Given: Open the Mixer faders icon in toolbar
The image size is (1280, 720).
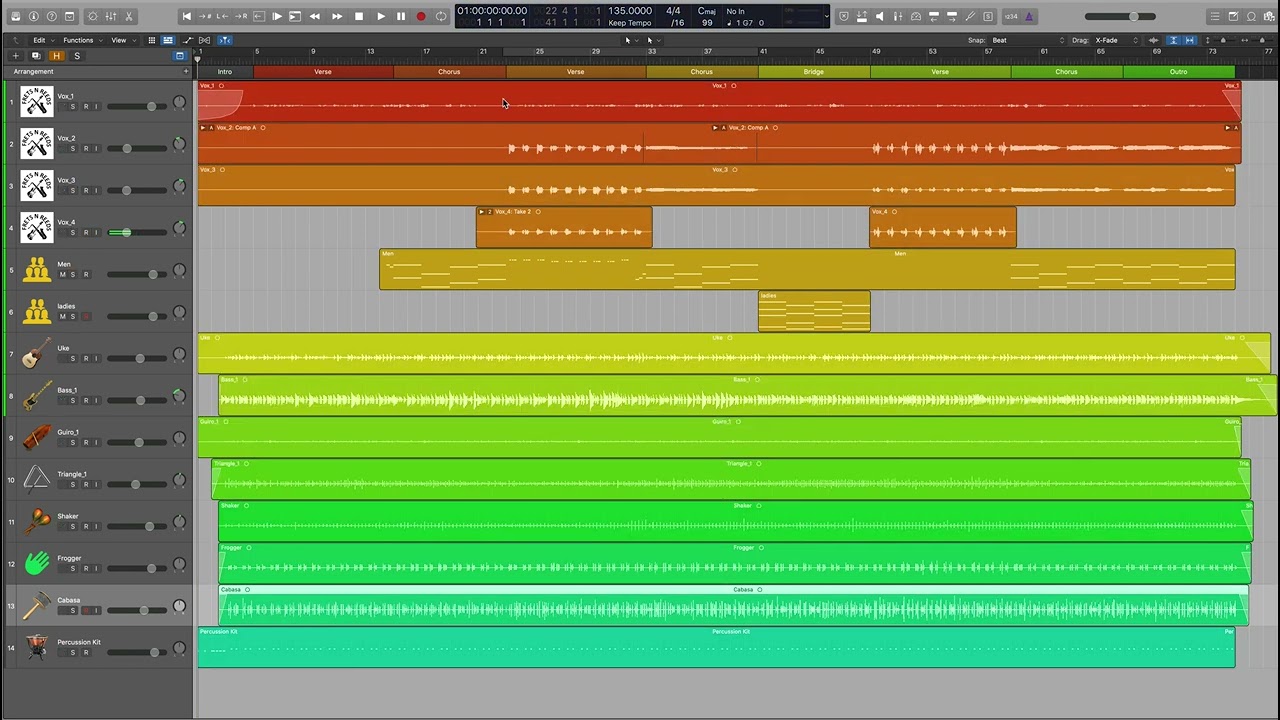Looking at the screenshot, I should 111,16.
